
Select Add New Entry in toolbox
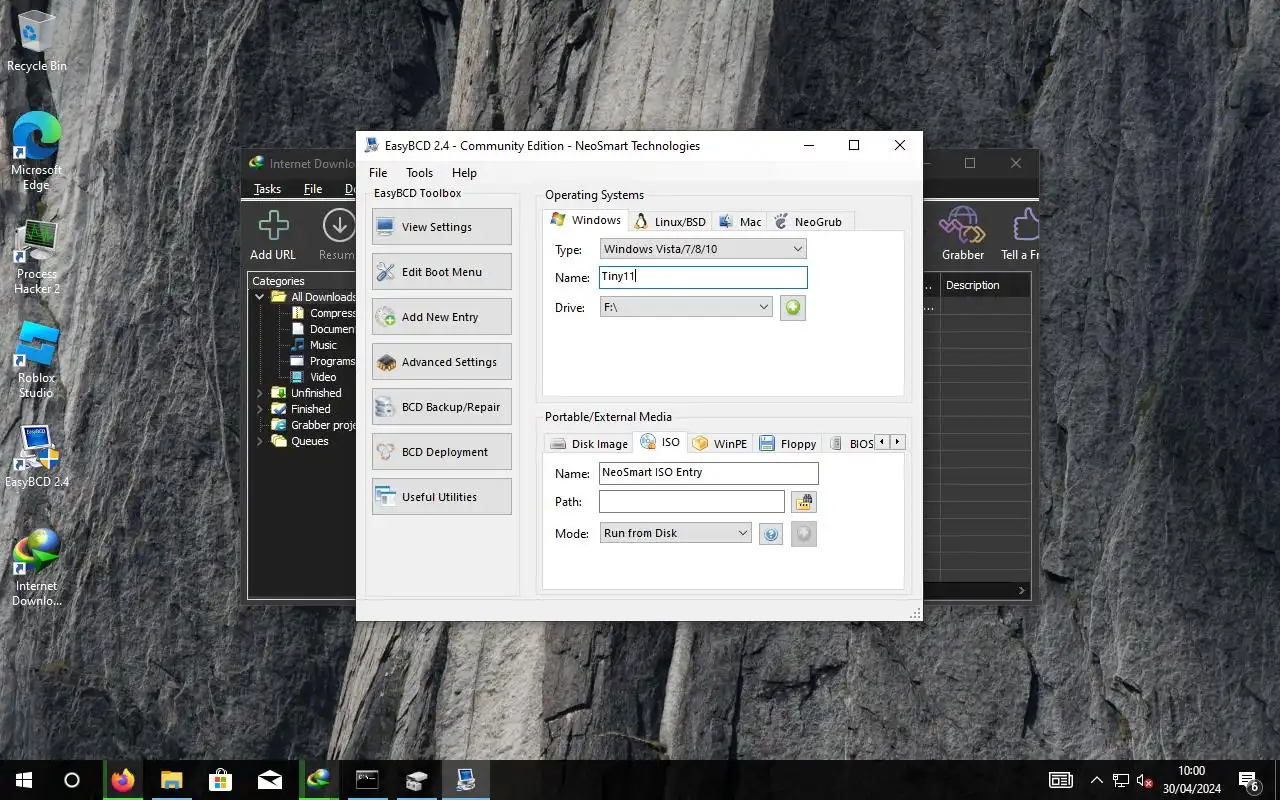441,317
